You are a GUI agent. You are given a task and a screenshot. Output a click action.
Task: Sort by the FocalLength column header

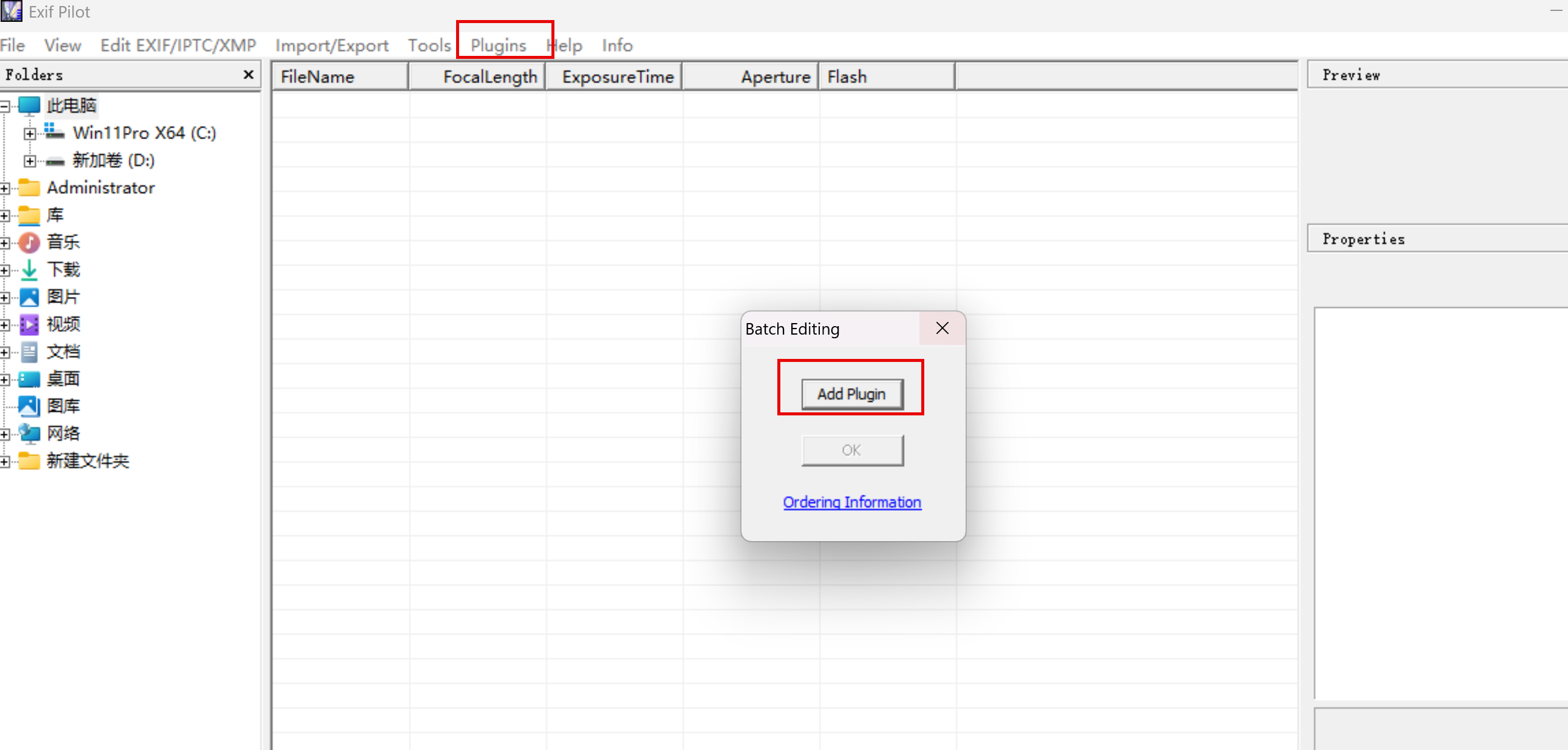click(477, 77)
